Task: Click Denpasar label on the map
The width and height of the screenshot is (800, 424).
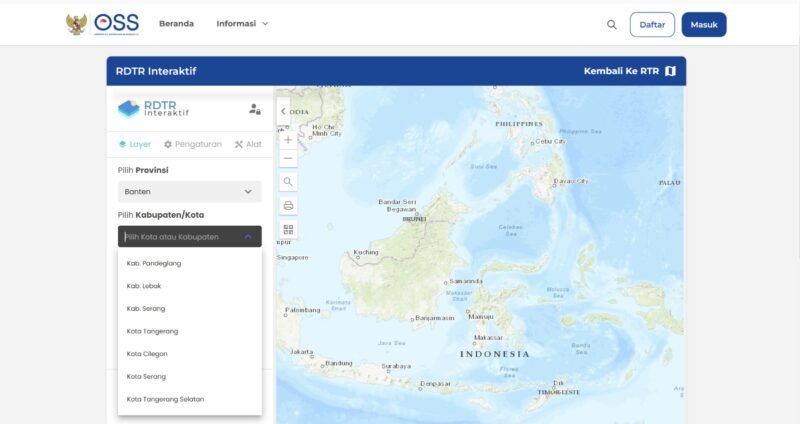Action: [436, 384]
